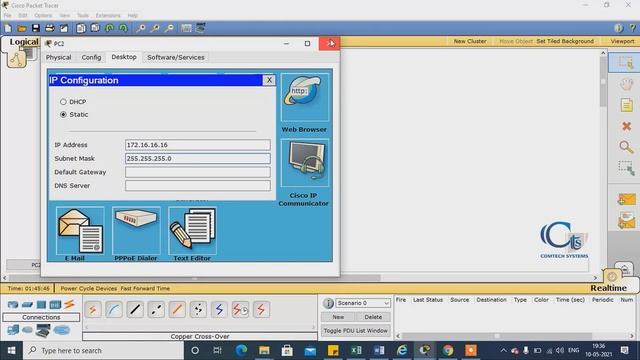Click Toggle PDU List Window
Image resolution: width=640 pixels, height=360 pixels.
coord(356,331)
